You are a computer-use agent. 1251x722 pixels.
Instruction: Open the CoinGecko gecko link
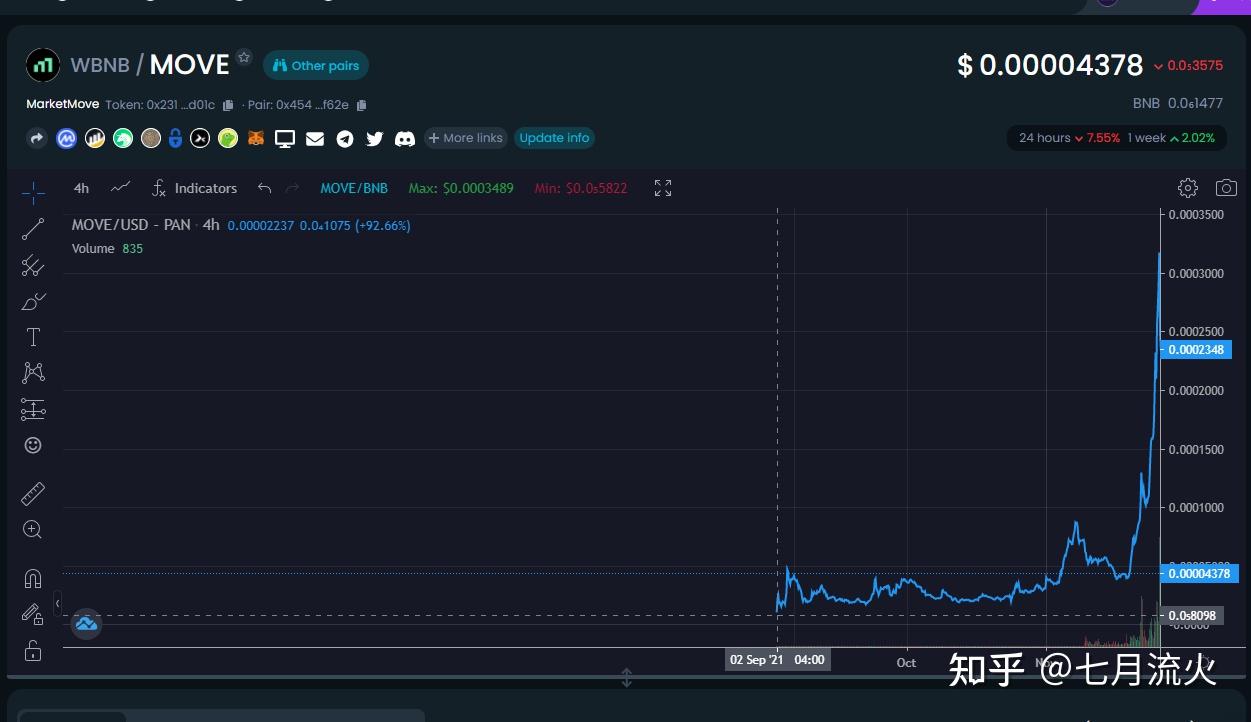[x=228, y=139]
